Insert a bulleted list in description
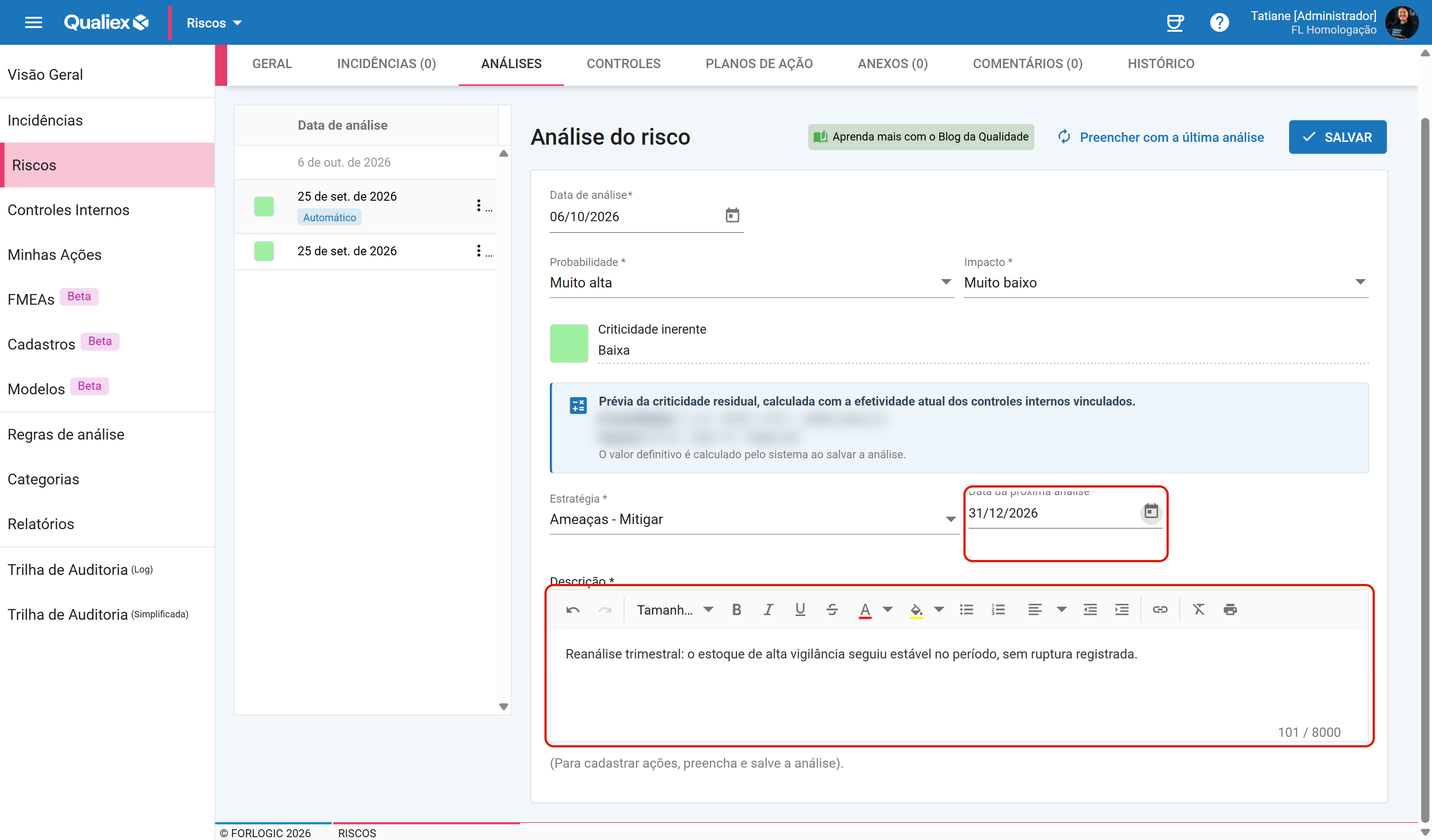 (x=967, y=610)
